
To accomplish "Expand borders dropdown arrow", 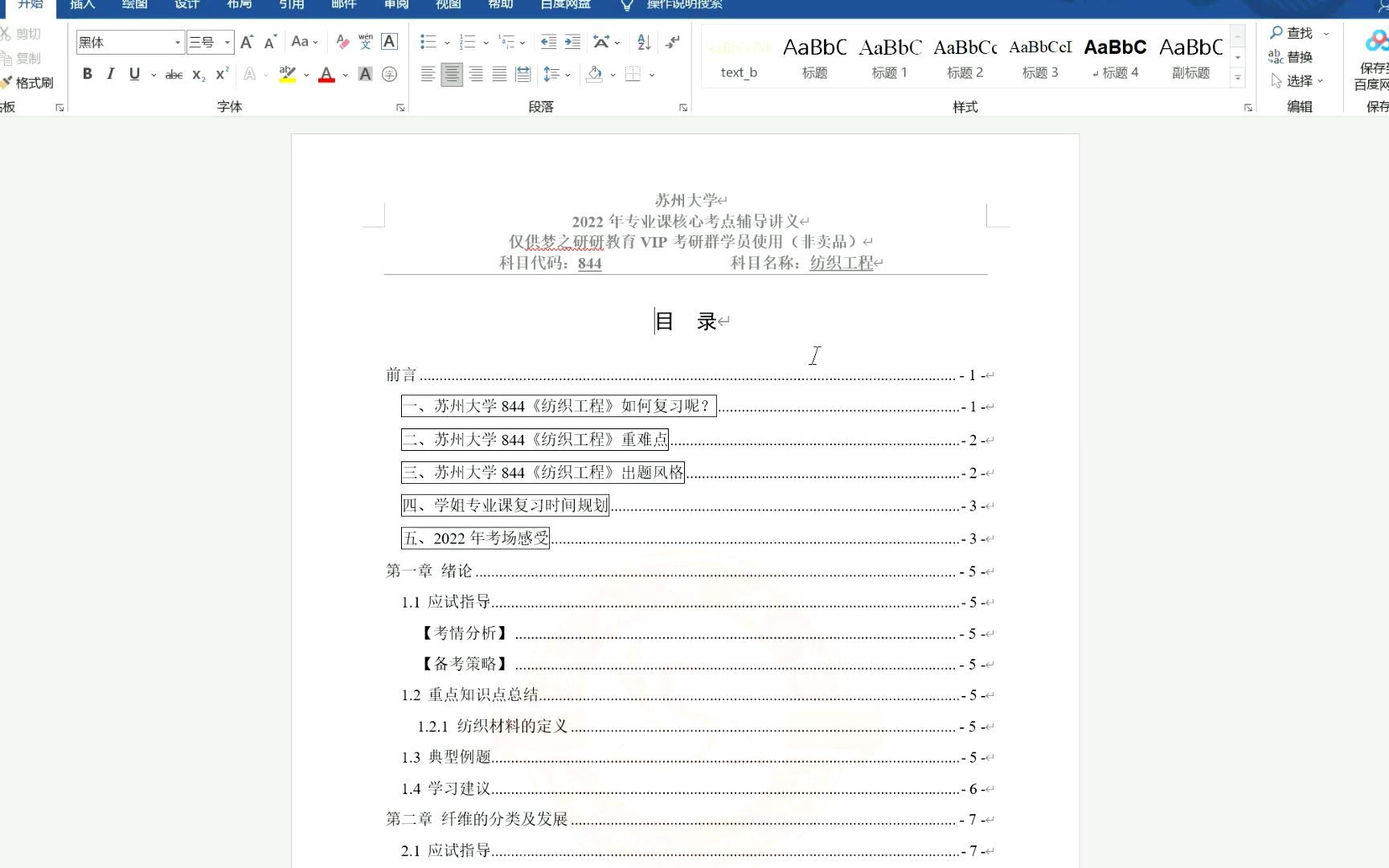I will (x=652, y=75).
